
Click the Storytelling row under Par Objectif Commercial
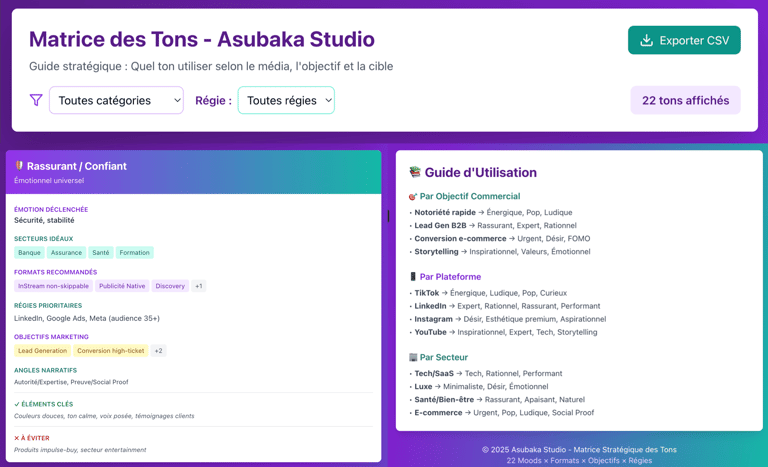(x=500, y=252)
